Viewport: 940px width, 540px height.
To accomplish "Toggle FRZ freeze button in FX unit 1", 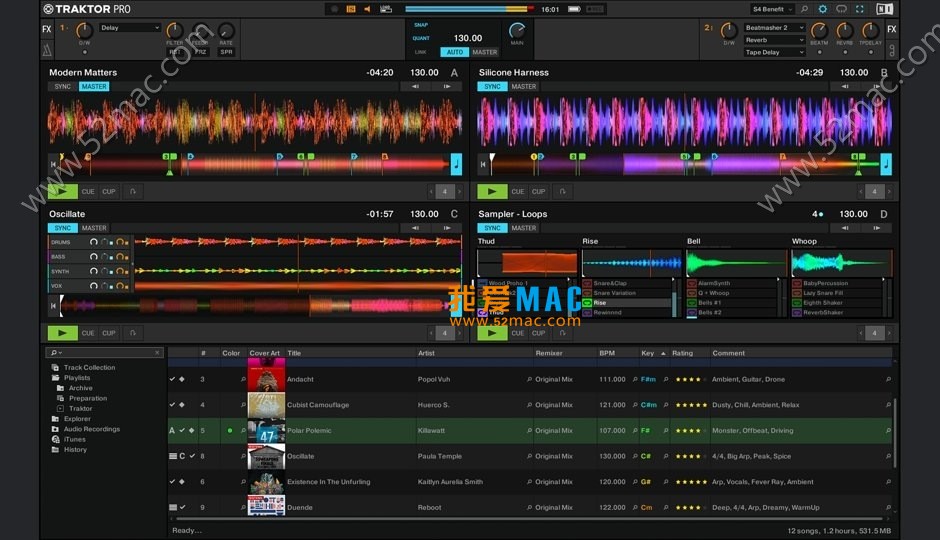I will pos(200,52).
